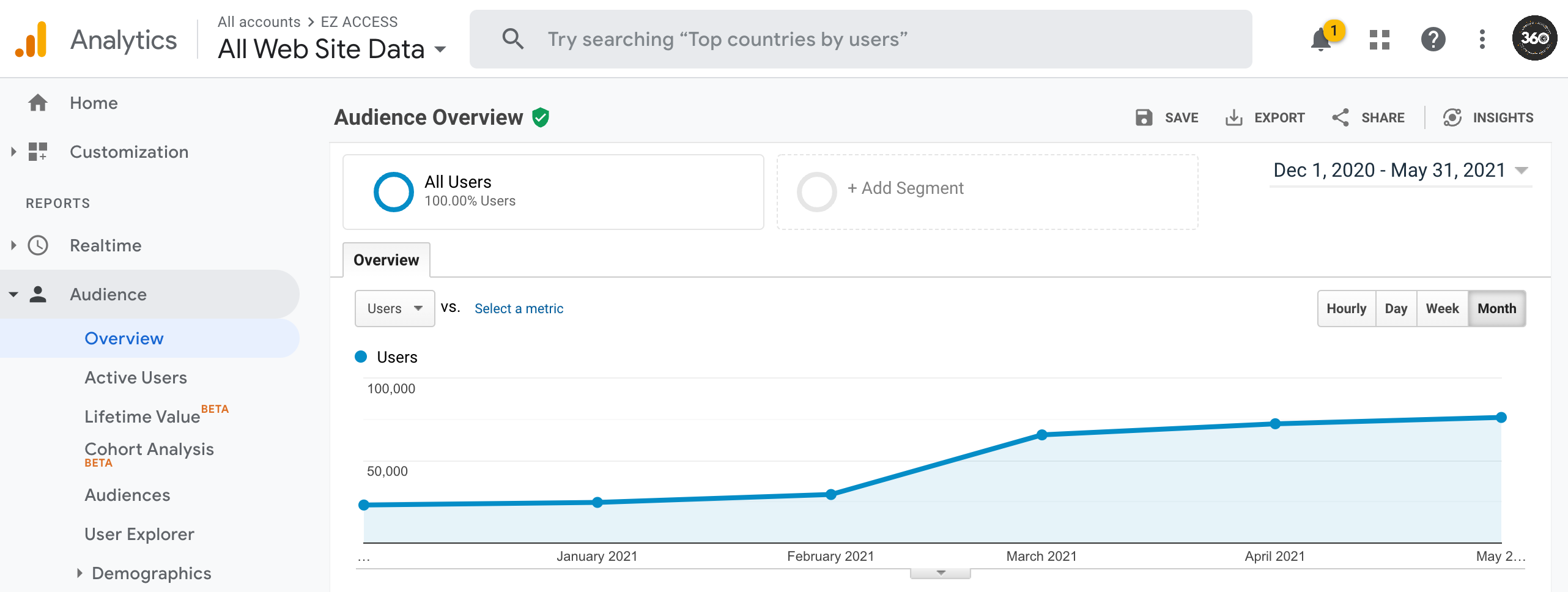
Task: Click the Audience person icon
Action: pos(38,294)
